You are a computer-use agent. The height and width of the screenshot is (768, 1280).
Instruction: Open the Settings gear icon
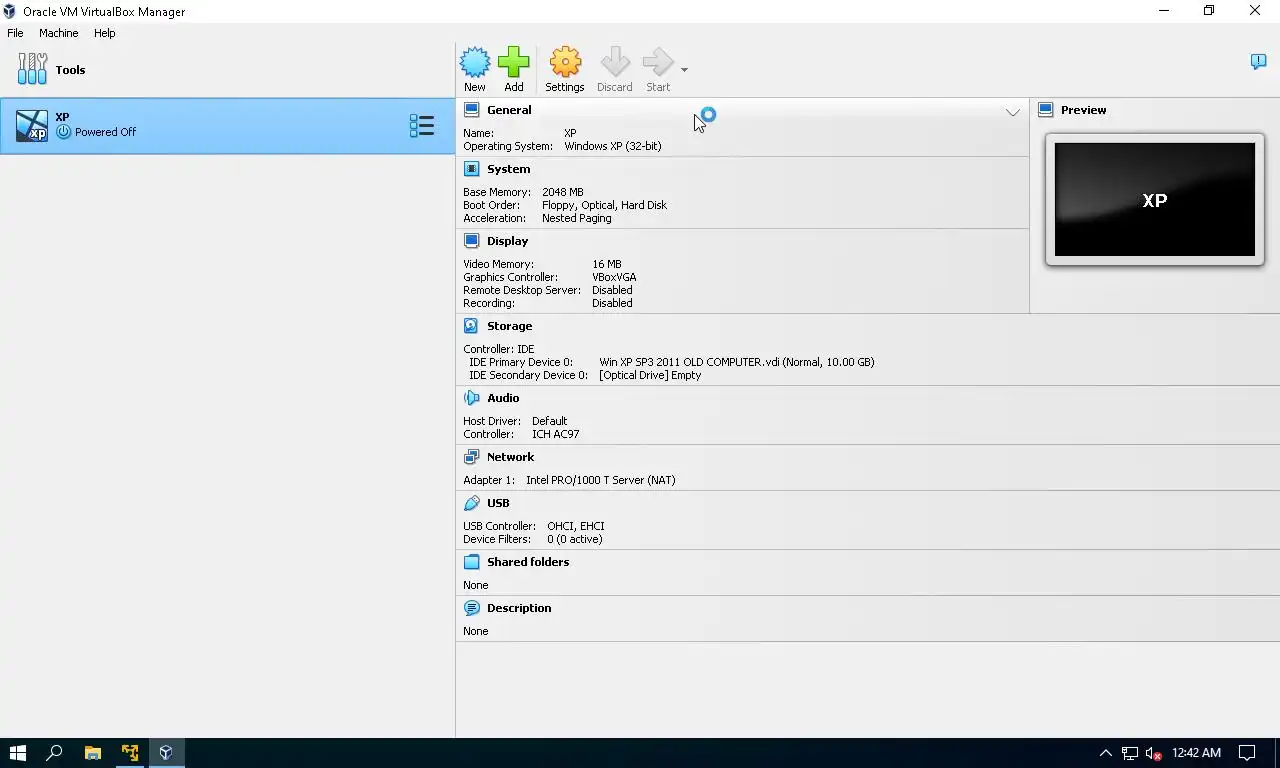click(x=565, y=62)
